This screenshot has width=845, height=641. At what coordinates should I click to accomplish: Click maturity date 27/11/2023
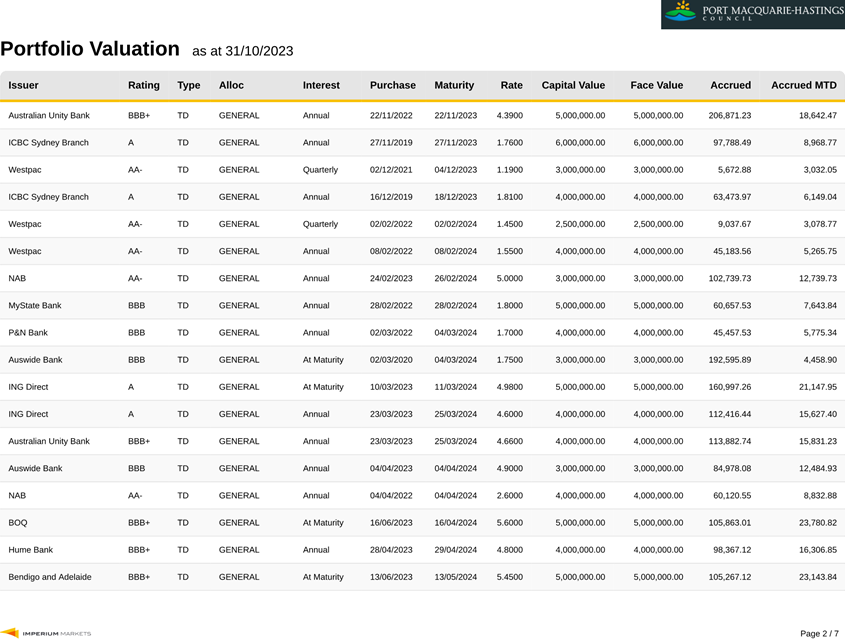point(456,142)
